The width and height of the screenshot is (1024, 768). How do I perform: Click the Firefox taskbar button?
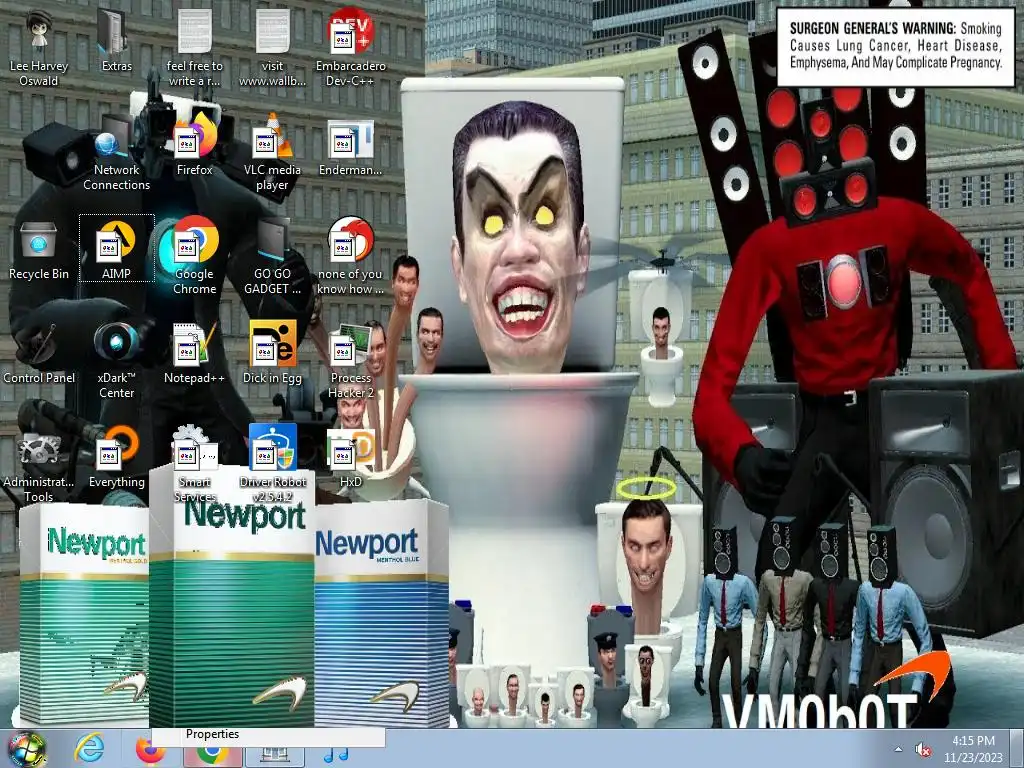pos(151,754)
